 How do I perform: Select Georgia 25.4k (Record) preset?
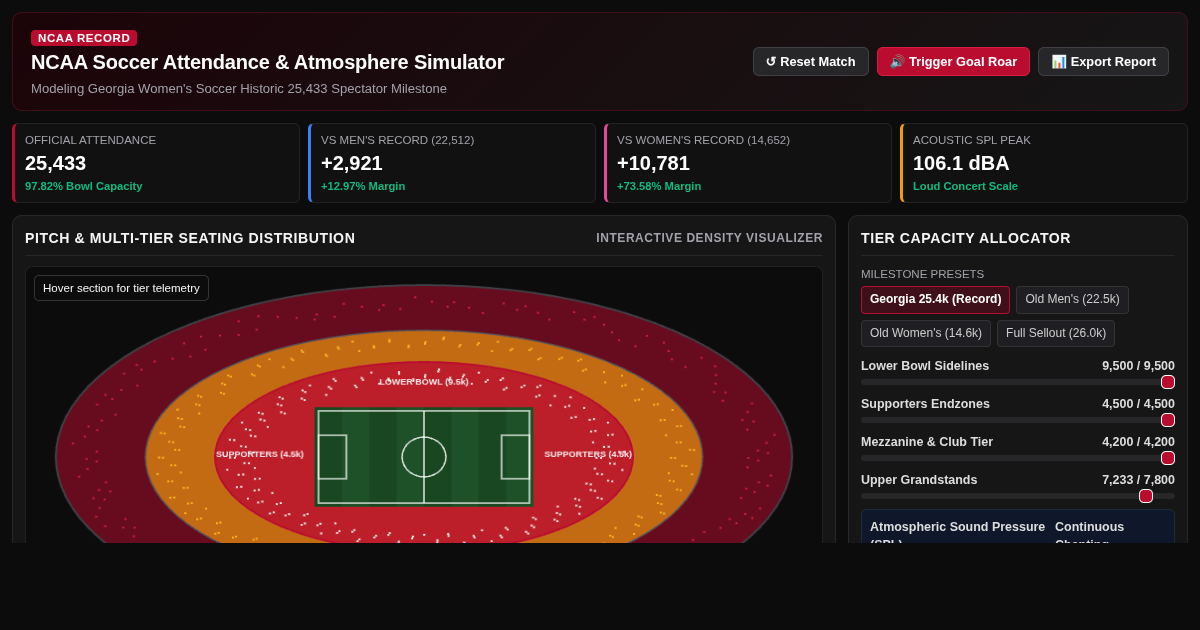[935, 300]
